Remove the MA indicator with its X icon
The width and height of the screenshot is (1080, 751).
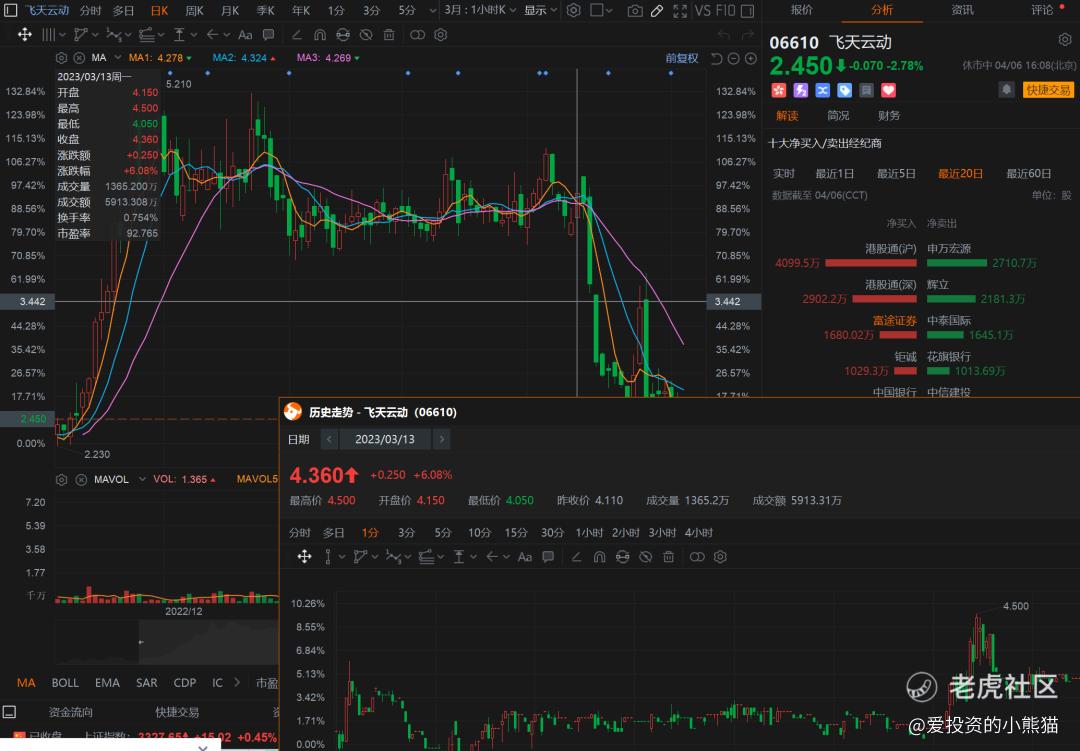click(79, 58)
